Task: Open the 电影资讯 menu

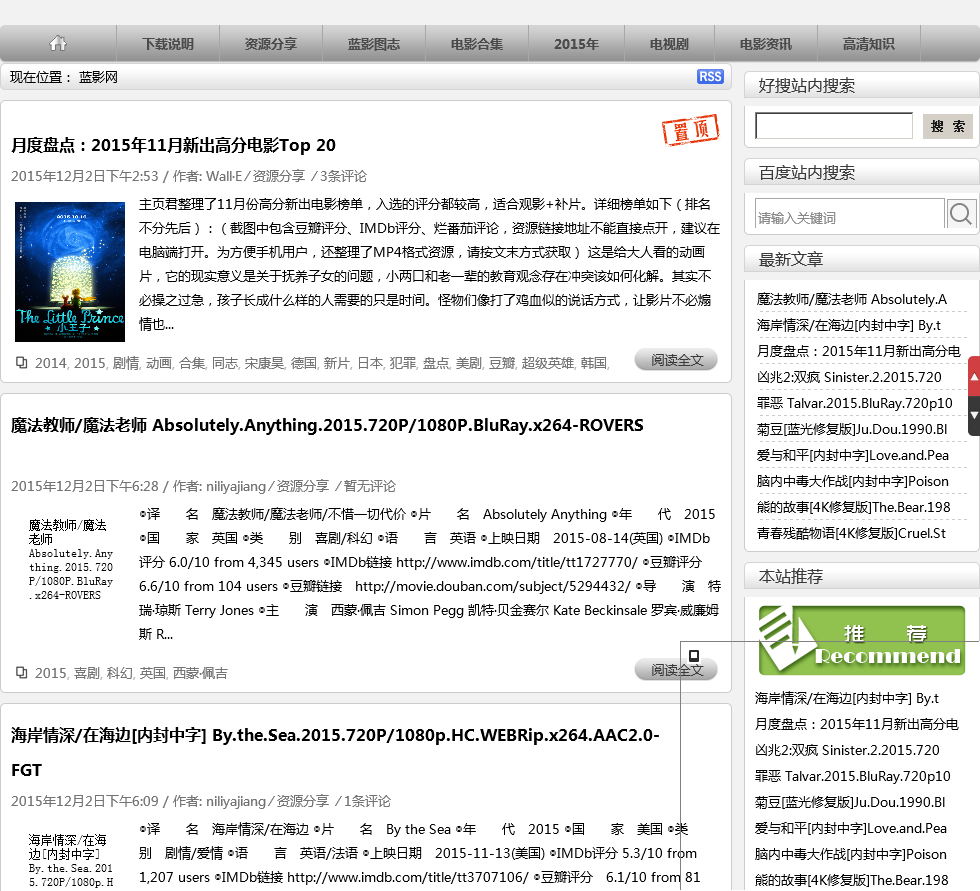Action: pyautogui.click(x=766, y=44)
